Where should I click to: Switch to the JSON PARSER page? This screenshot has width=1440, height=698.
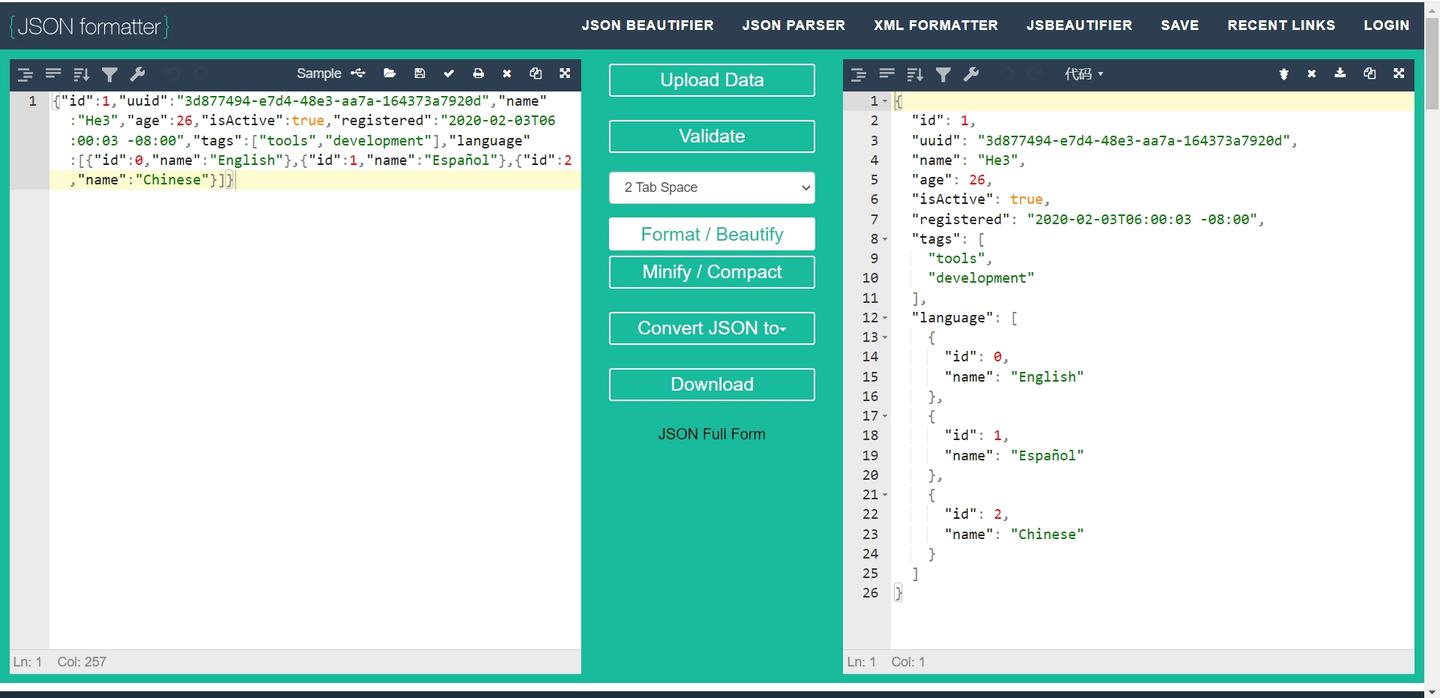coord(793,25)
